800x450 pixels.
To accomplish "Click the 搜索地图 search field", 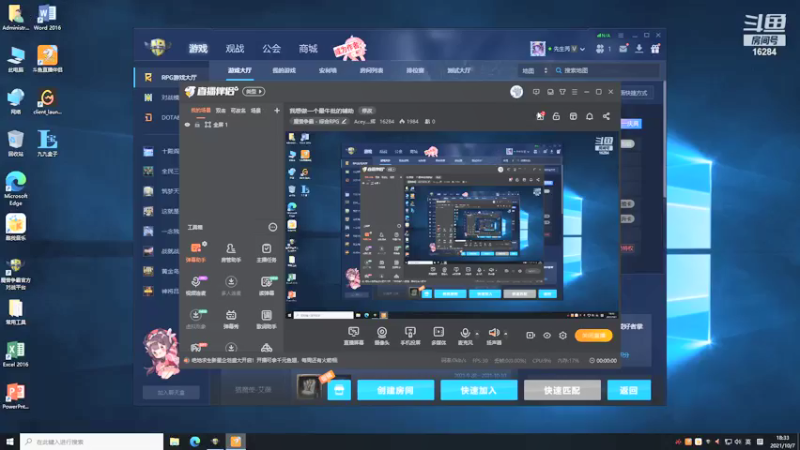I will click(x=607, y=70).
